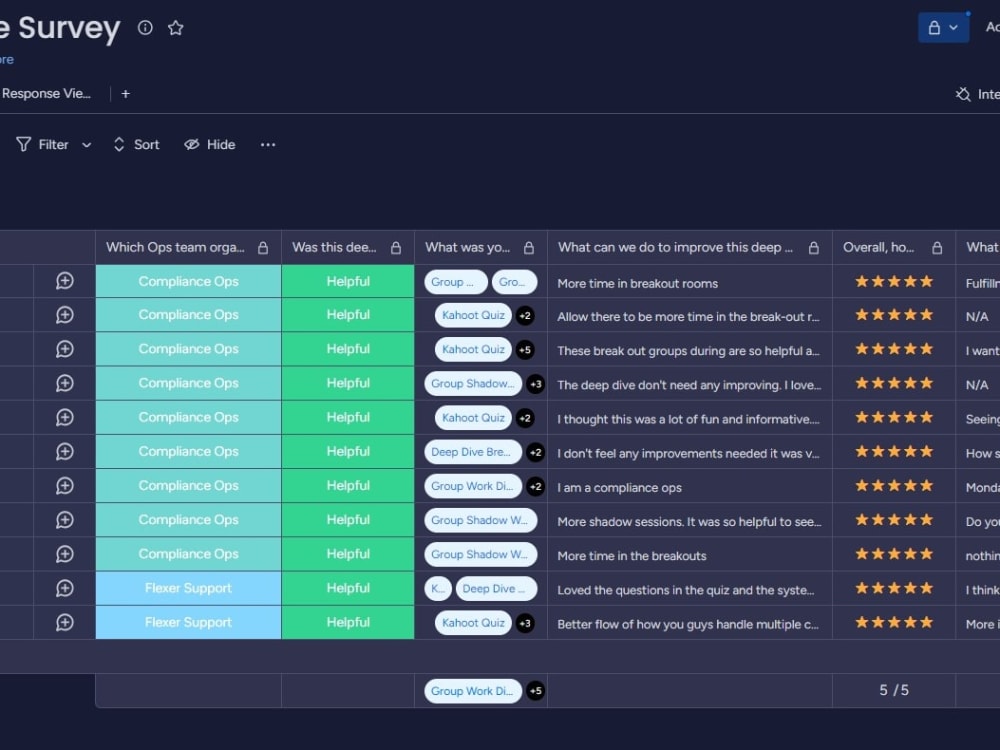Select the 'Was this dee...' column header
1000x750 pixels.
348,247
